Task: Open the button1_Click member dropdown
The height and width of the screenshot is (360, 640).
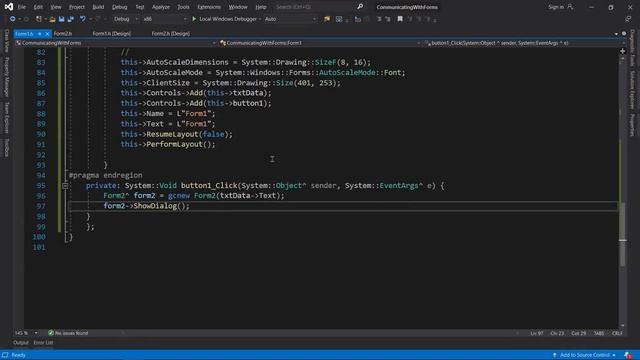Action: [524, 43]
